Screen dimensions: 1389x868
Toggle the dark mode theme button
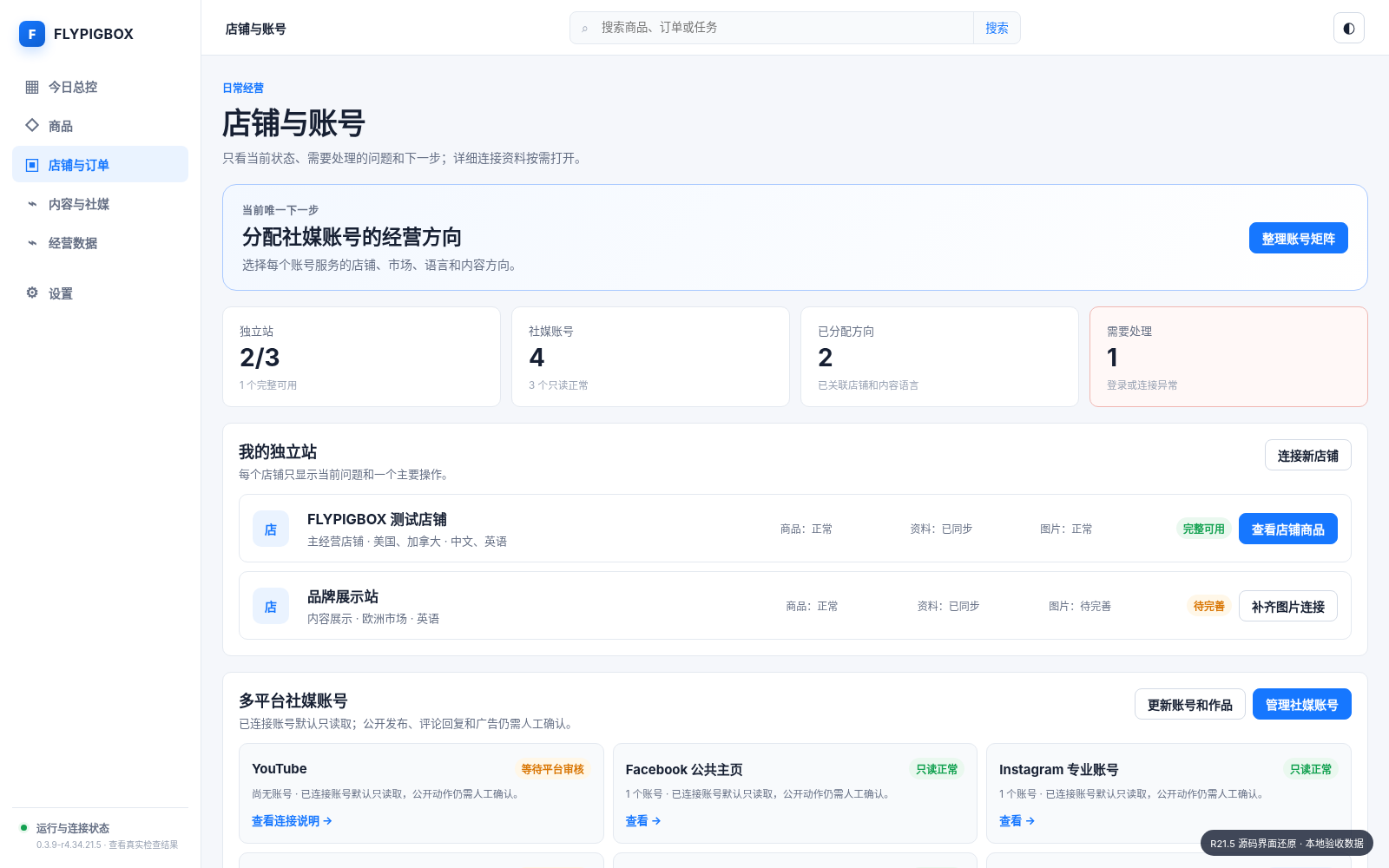point(1349,28)
